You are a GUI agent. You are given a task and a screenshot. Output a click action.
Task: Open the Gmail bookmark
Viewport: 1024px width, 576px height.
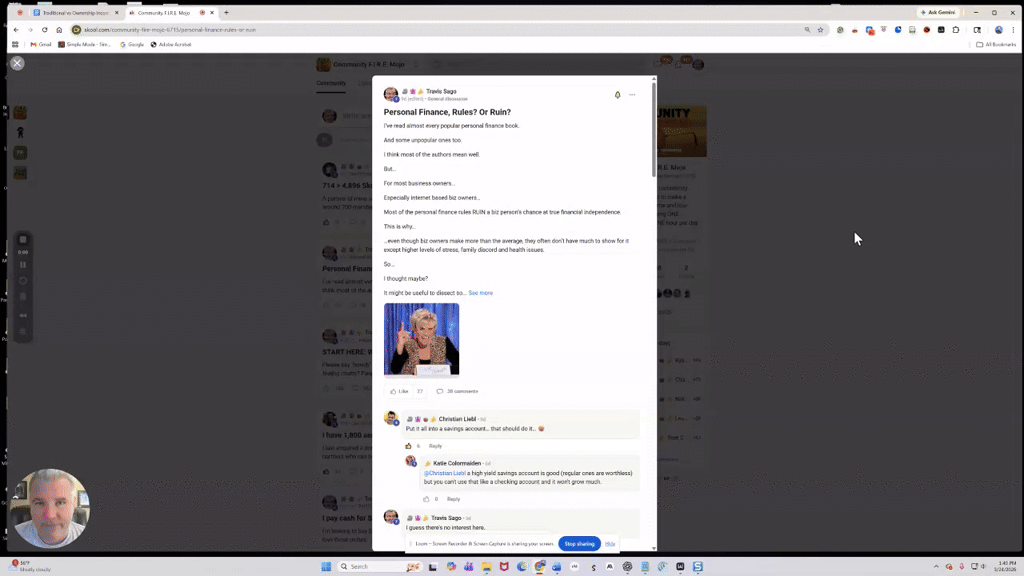pos(40,44)
